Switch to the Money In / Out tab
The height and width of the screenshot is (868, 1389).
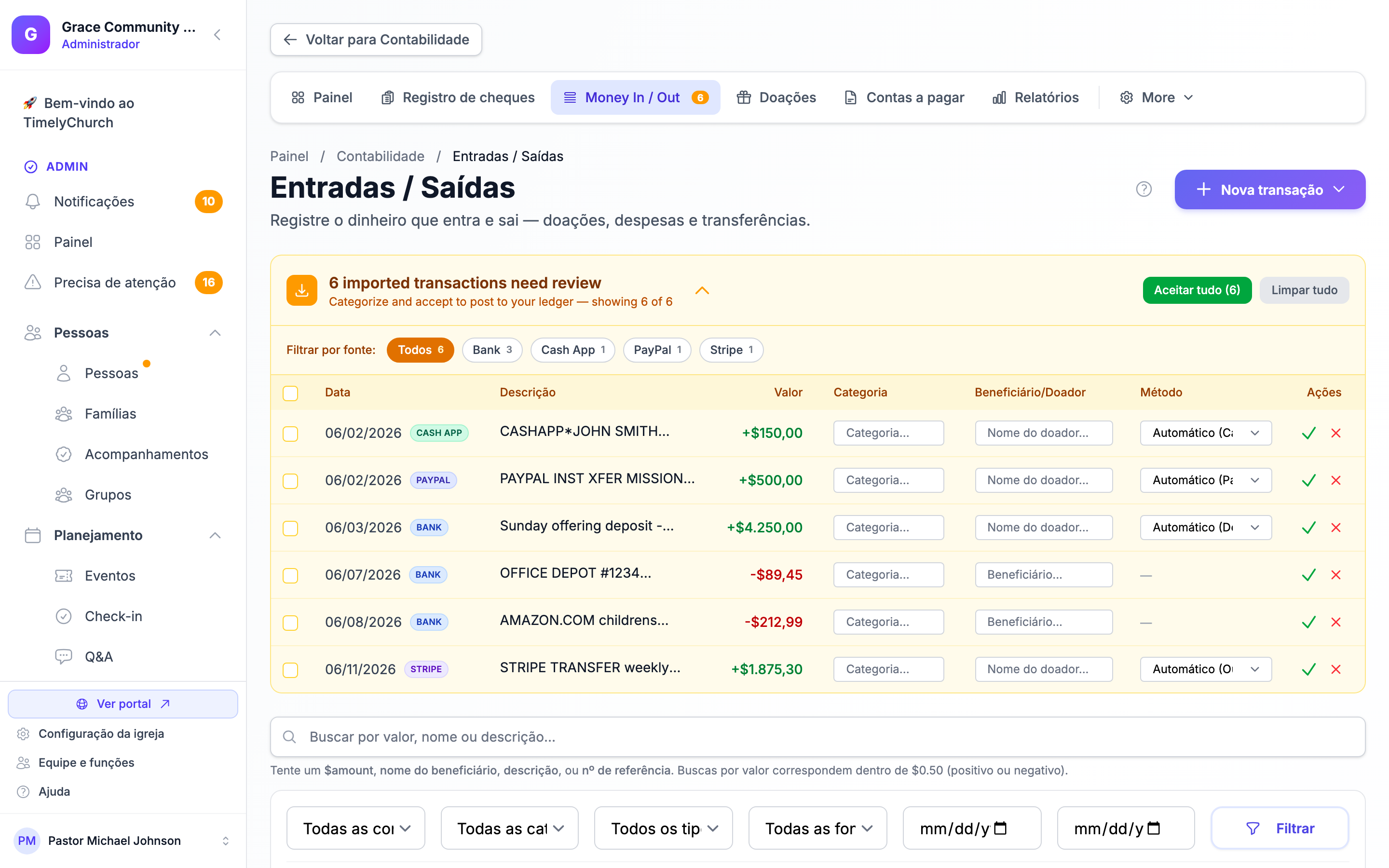[635, 97]
